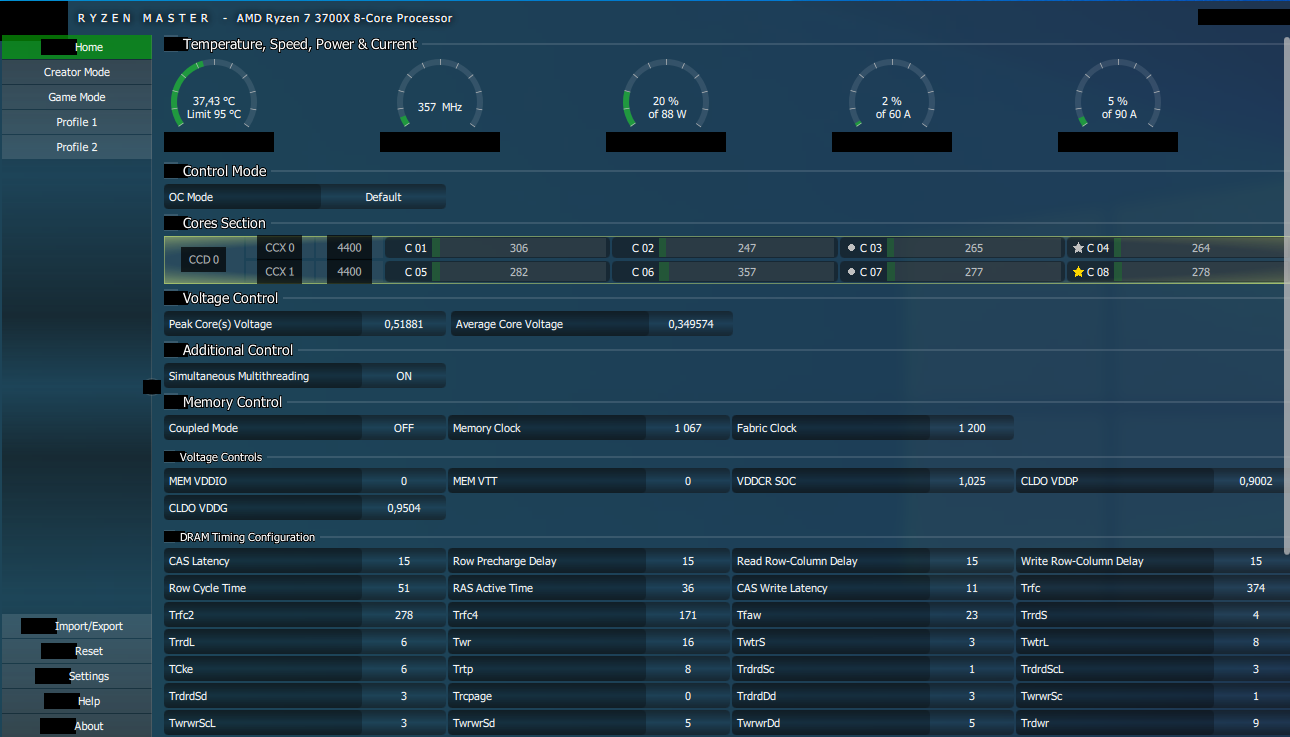Image resolution: width=1290 pixels, height=737 pixels.
Task: Click the MEM VTT value field
Action: [x=688, y=481]
